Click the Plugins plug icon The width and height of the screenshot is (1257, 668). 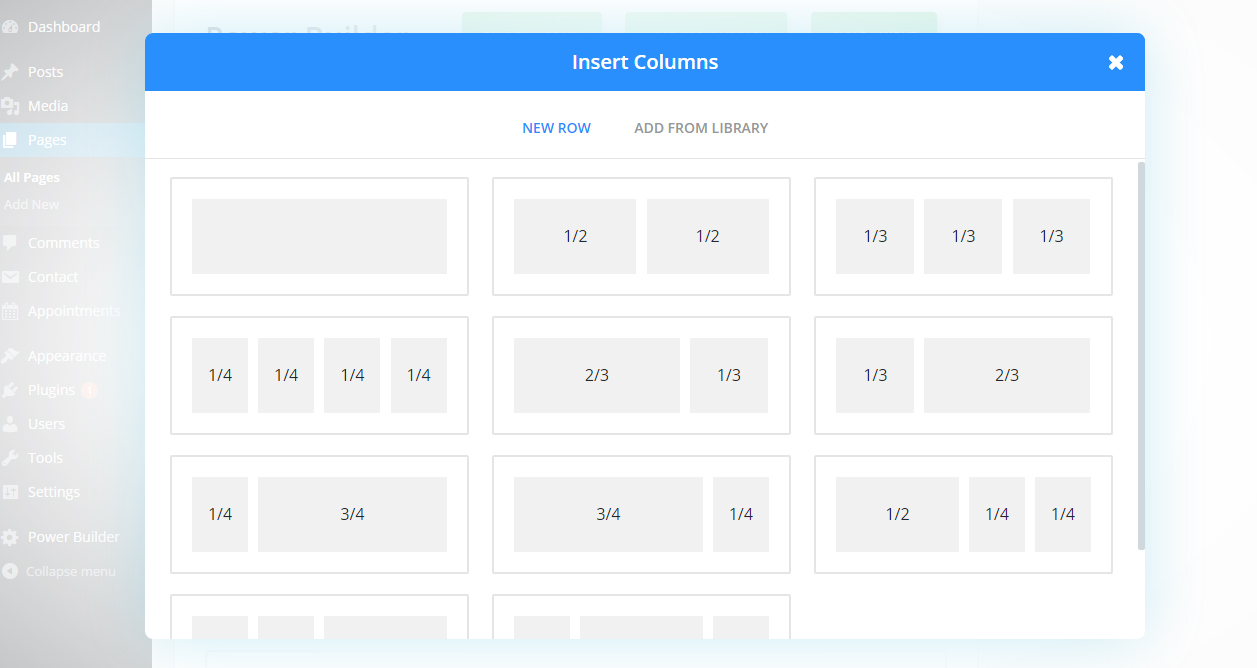point(10,390)
